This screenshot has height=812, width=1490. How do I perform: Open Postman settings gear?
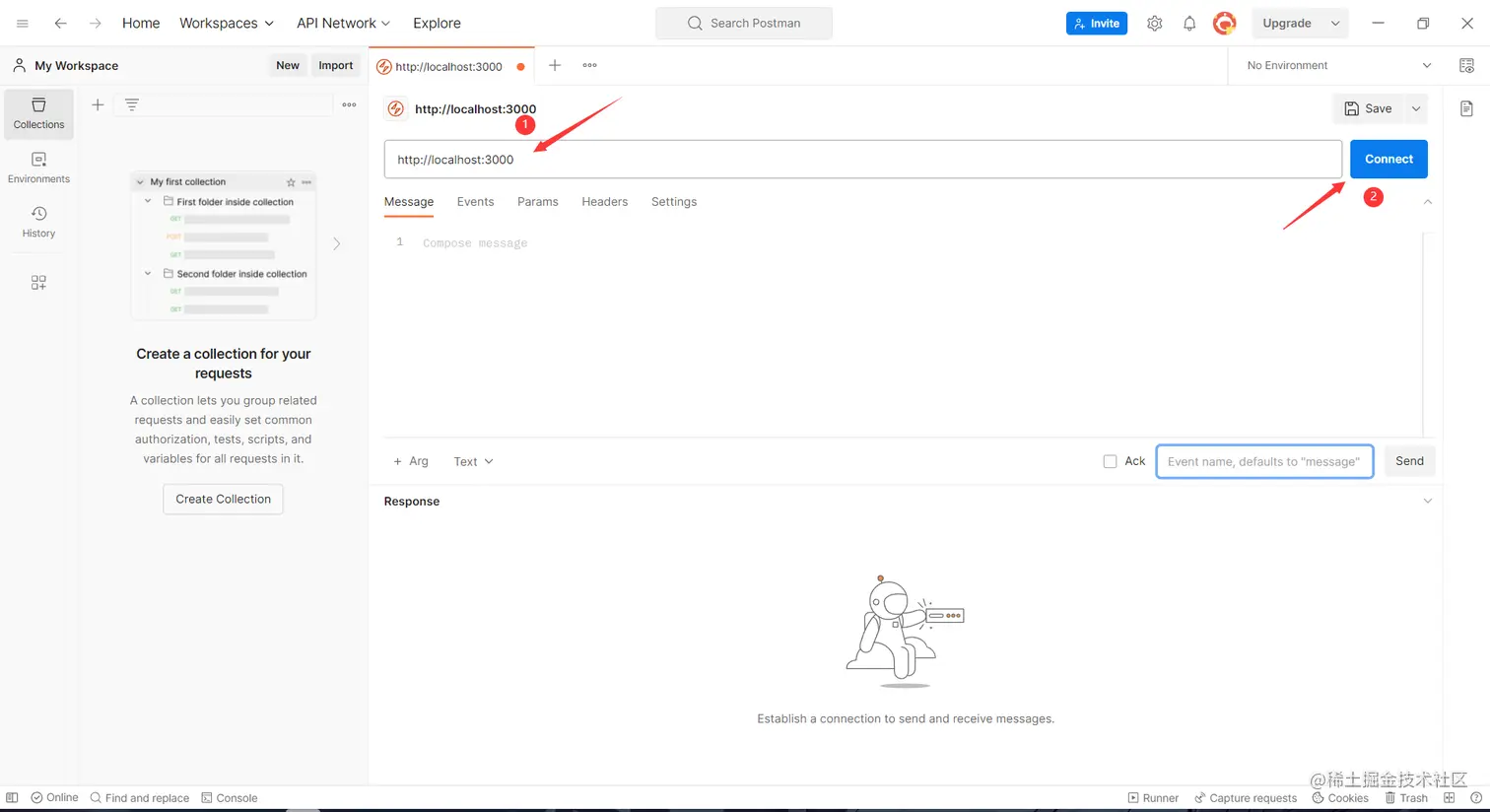(1154, 23)
